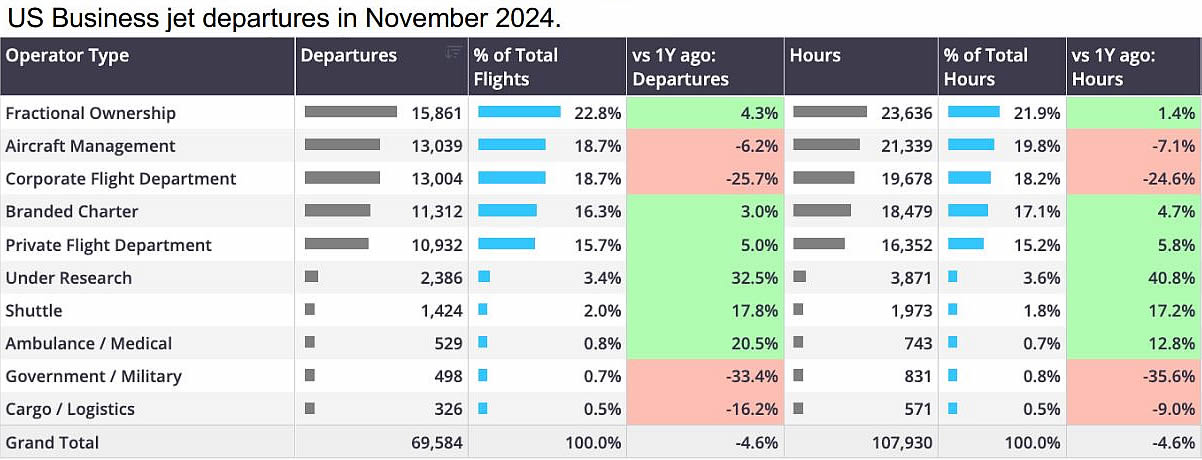This screenshot has height=460, width=1202.
Task: Select the Departures column header
Action: click(x=349, y=56)
